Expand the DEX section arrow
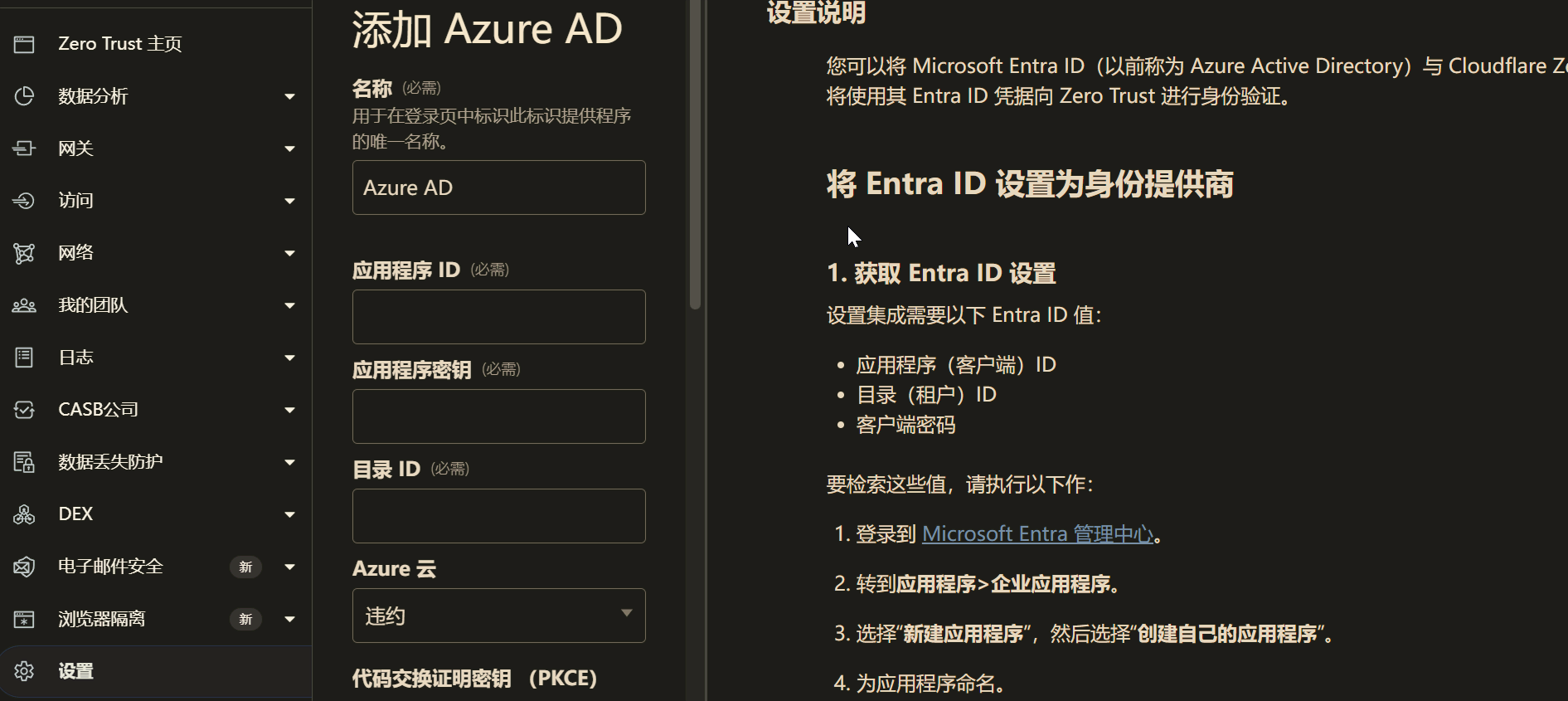This screenshot has height=701, width=1568. 289,515
